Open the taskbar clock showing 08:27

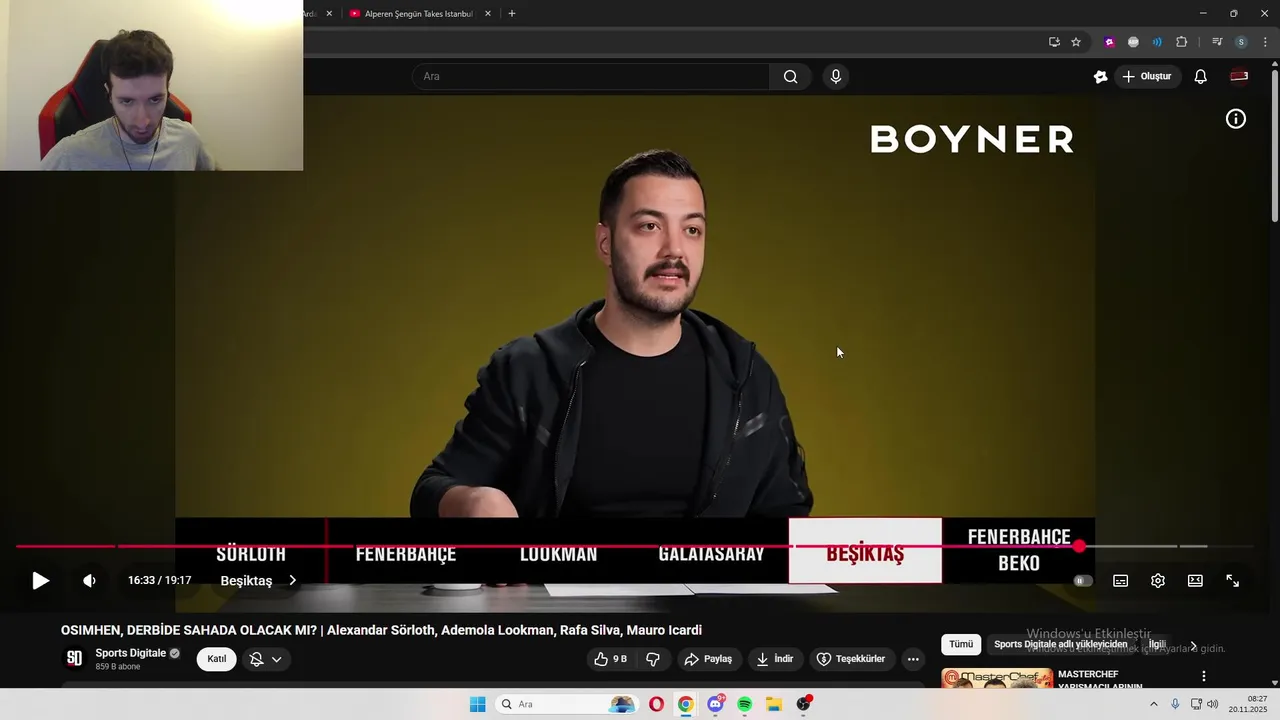[x=1248, y=704]
